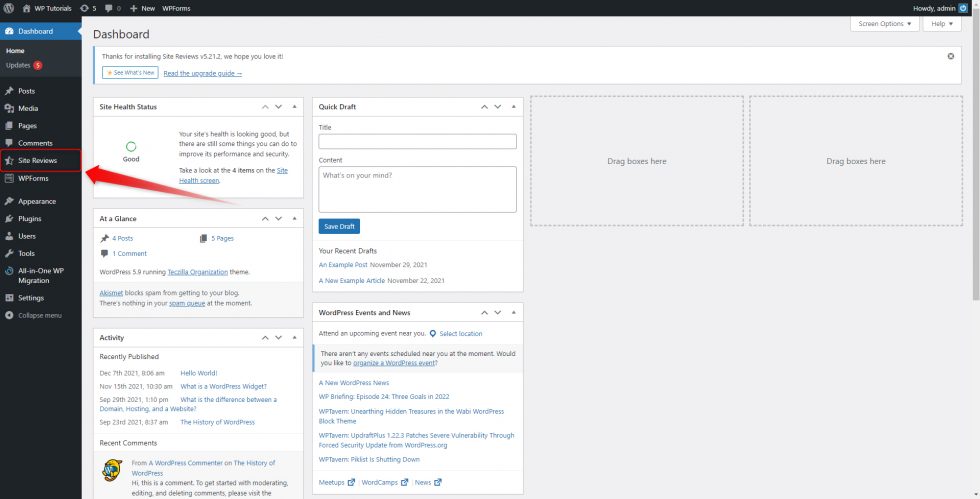Click the updates icon showing 5
The height and width of the screenshot is (499, 980).
(84, 8)
